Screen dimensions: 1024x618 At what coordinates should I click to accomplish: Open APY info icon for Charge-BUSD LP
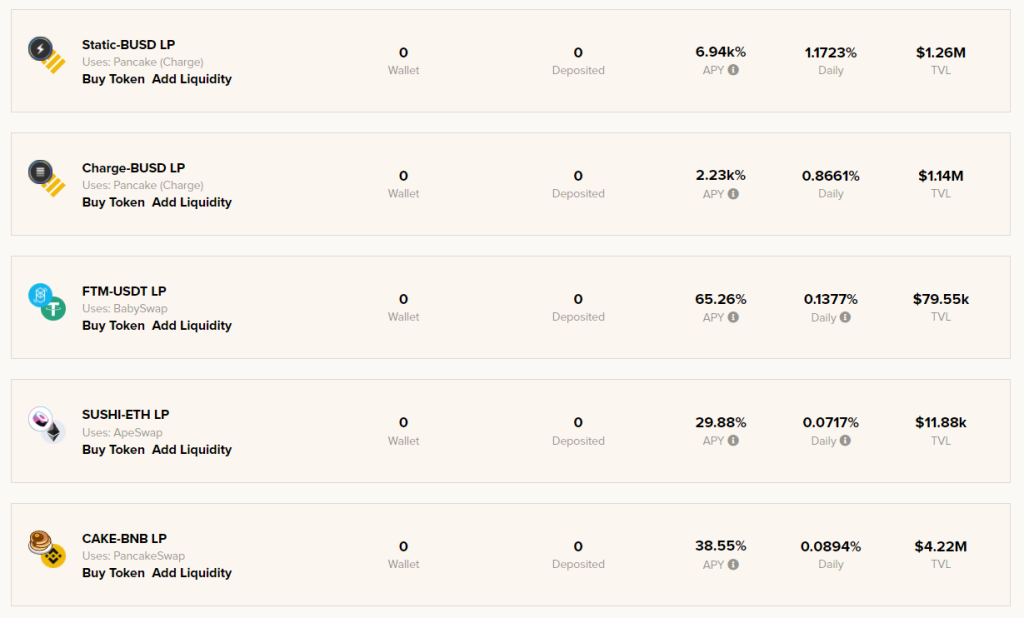(733, 194)
